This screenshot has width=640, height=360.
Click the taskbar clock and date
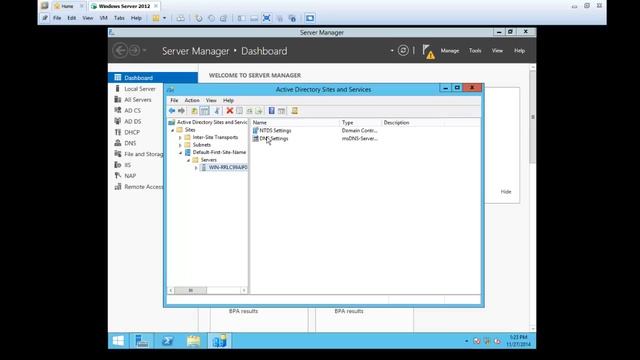click(x=518, y=341)
